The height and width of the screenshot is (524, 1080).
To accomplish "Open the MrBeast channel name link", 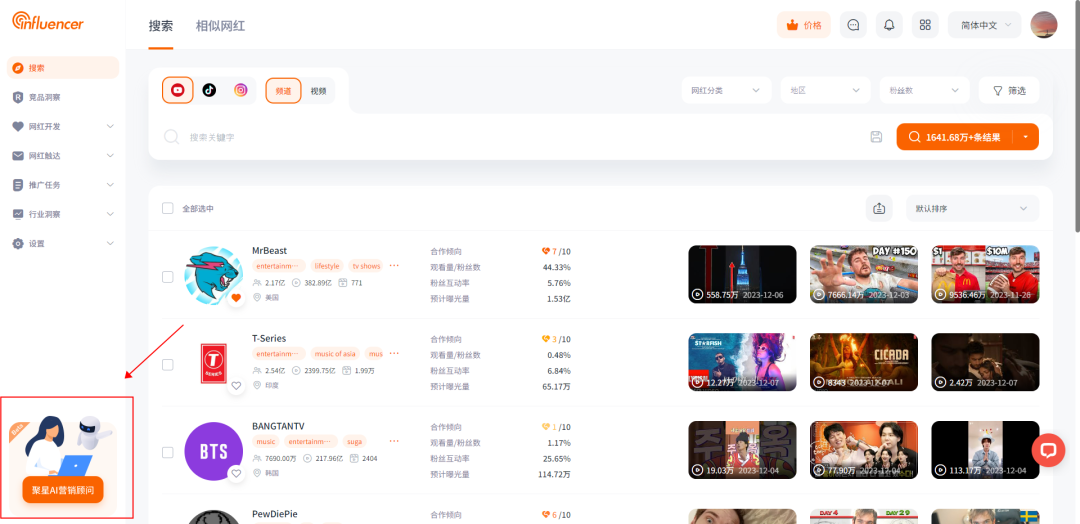I will point(269,251).
